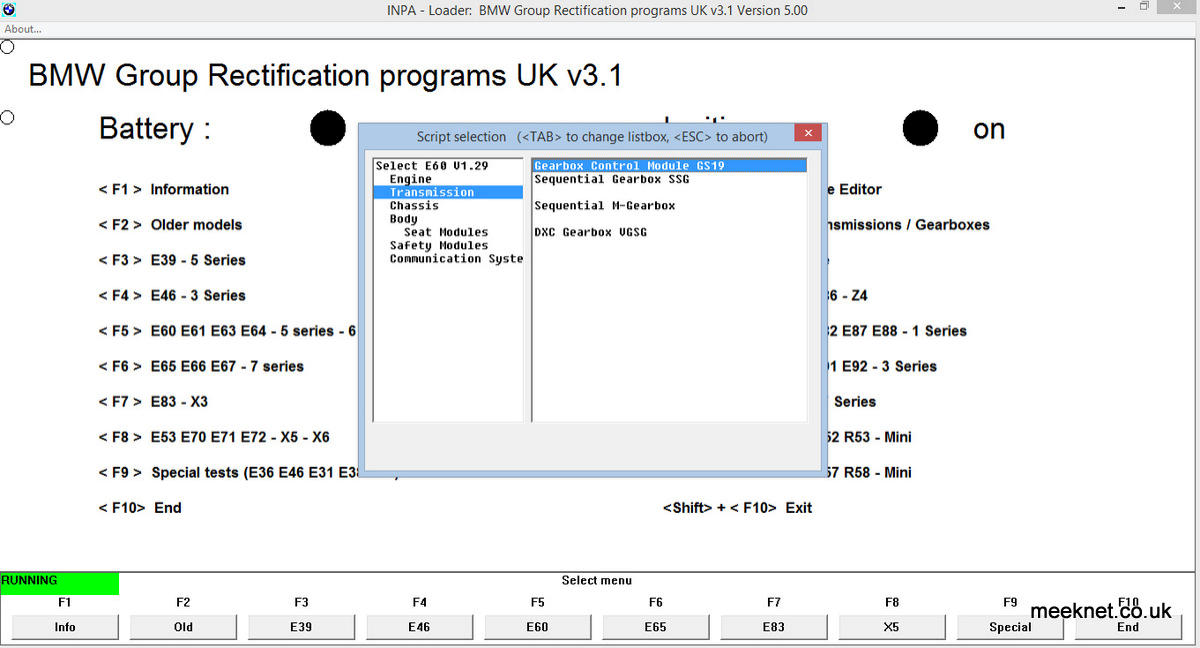Click '< F6 > E65 E66 E67 - 7 series' entry

(x=201, y=366)
